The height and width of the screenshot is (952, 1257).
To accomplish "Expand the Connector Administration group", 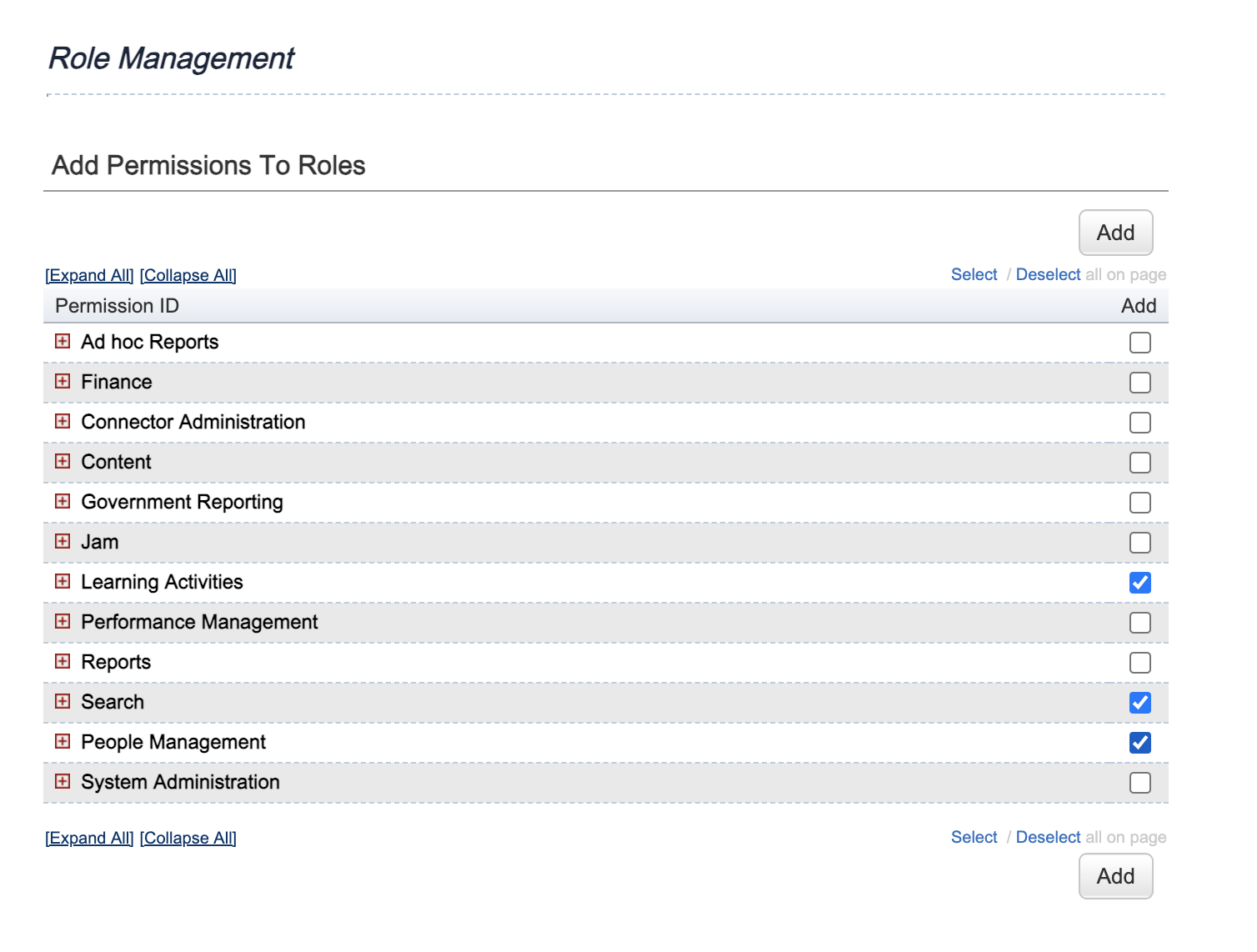I will 63,421.
